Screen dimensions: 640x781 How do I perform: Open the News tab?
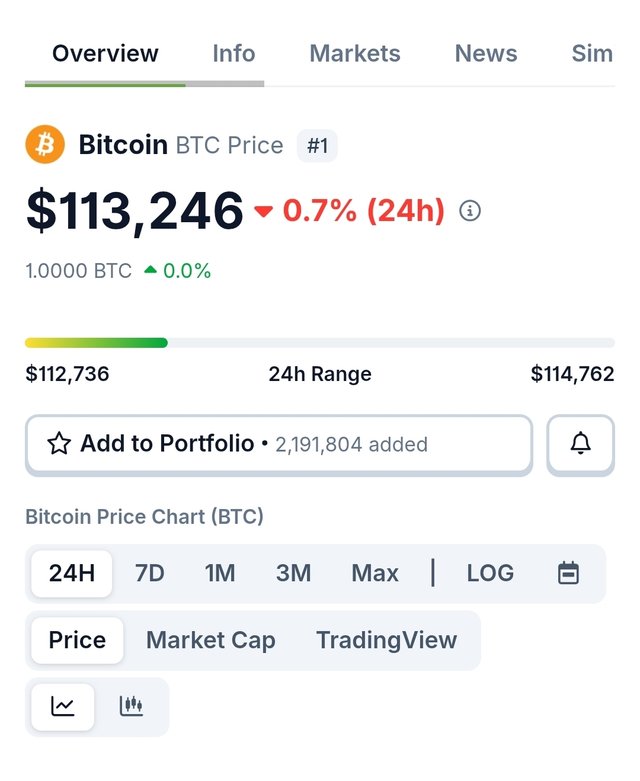click(486, 53)
